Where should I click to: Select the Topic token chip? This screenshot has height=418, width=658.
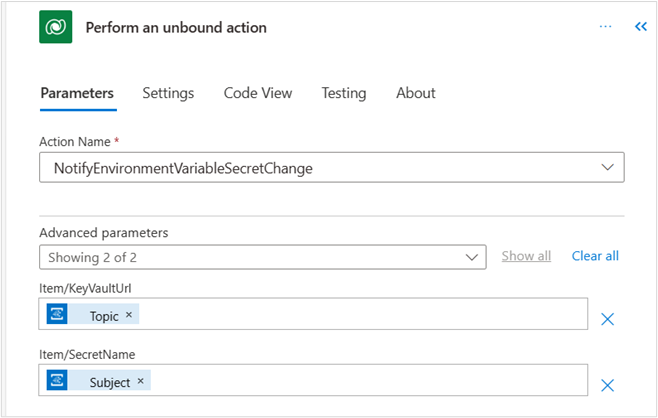point(93,314)
